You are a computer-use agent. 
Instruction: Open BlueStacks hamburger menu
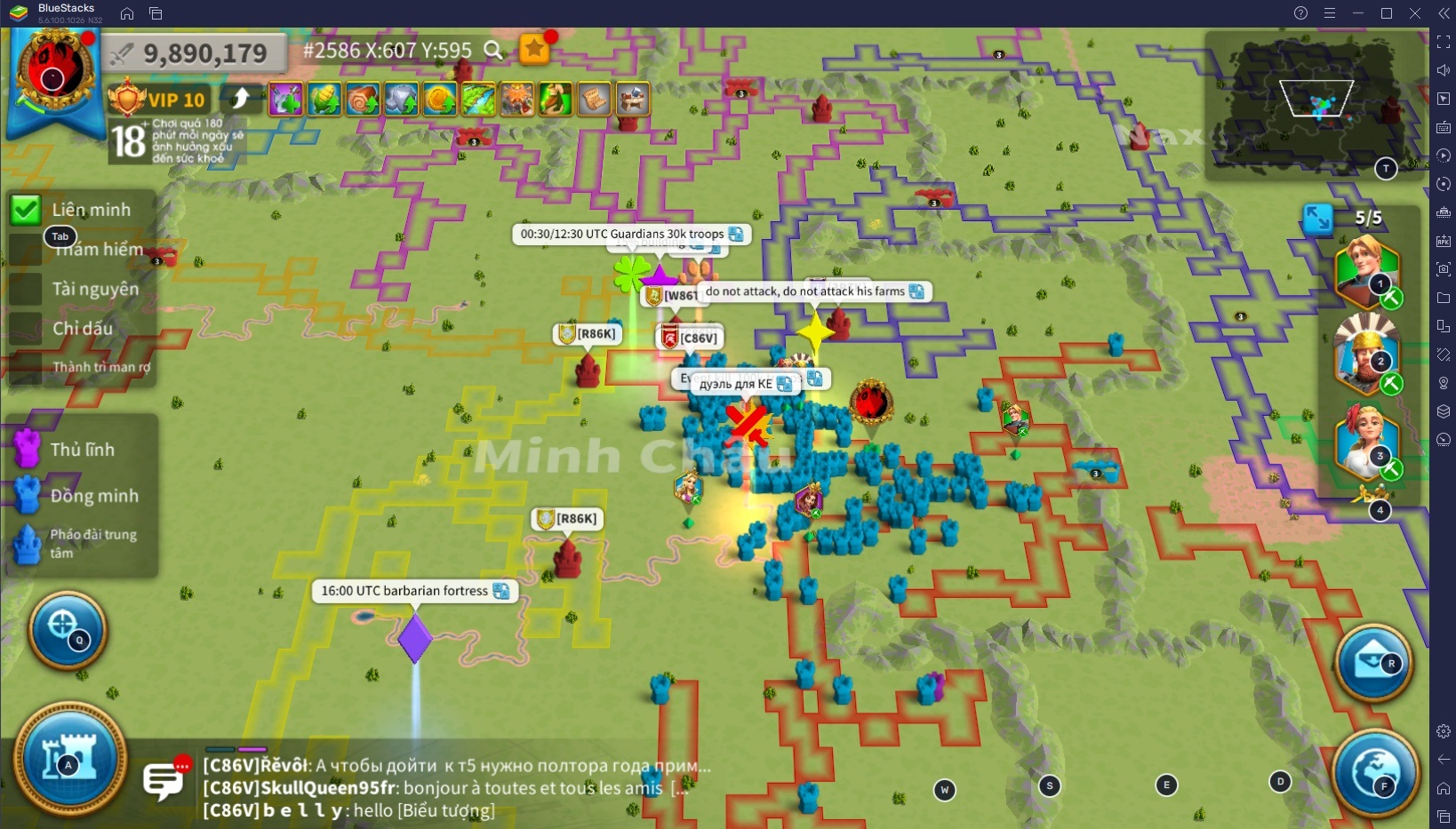click(x=1329, y=13)
